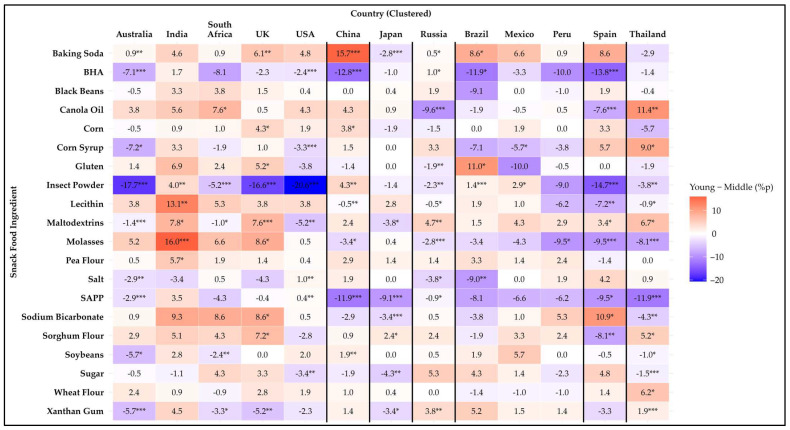Click the Young – Middle legend title
Viewport: 790px width, 430px height.
731,187
